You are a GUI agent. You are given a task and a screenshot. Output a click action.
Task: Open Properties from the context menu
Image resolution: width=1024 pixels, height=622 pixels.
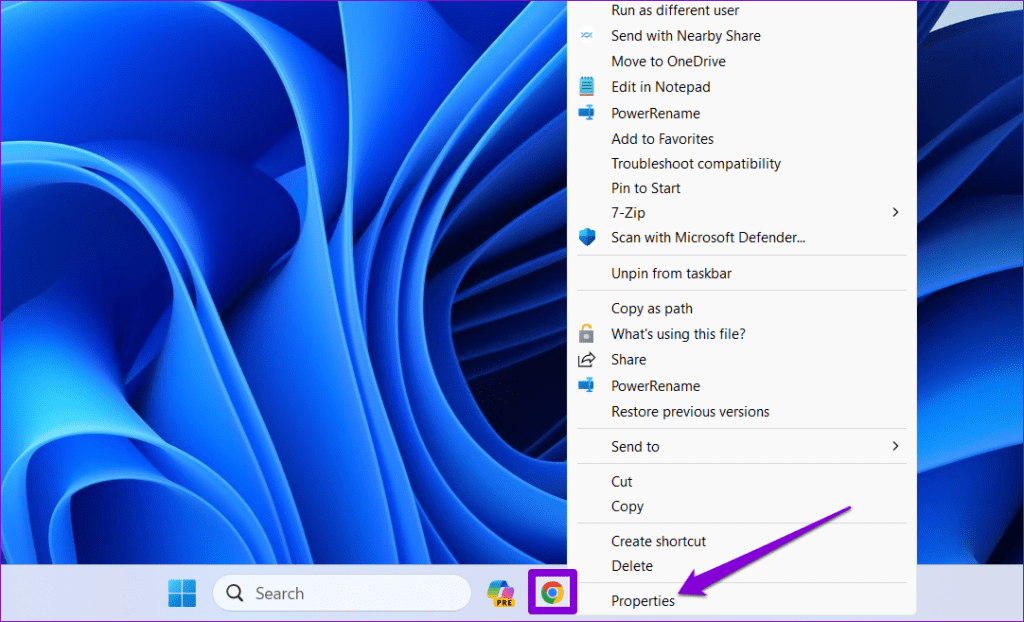click(x=643, y=601)
